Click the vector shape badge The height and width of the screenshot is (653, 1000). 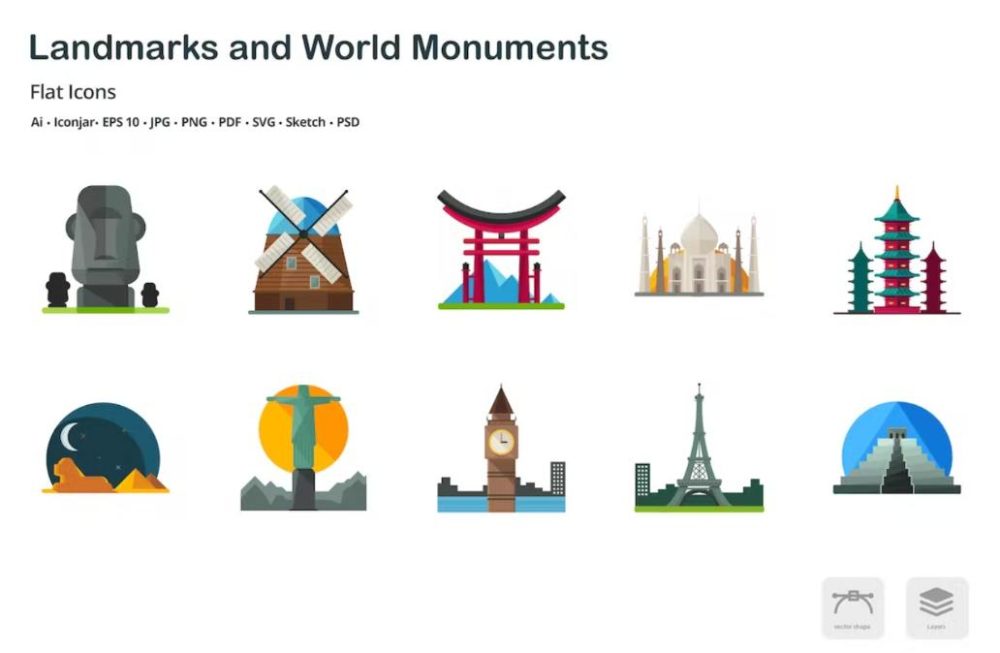tap(852, 605)
